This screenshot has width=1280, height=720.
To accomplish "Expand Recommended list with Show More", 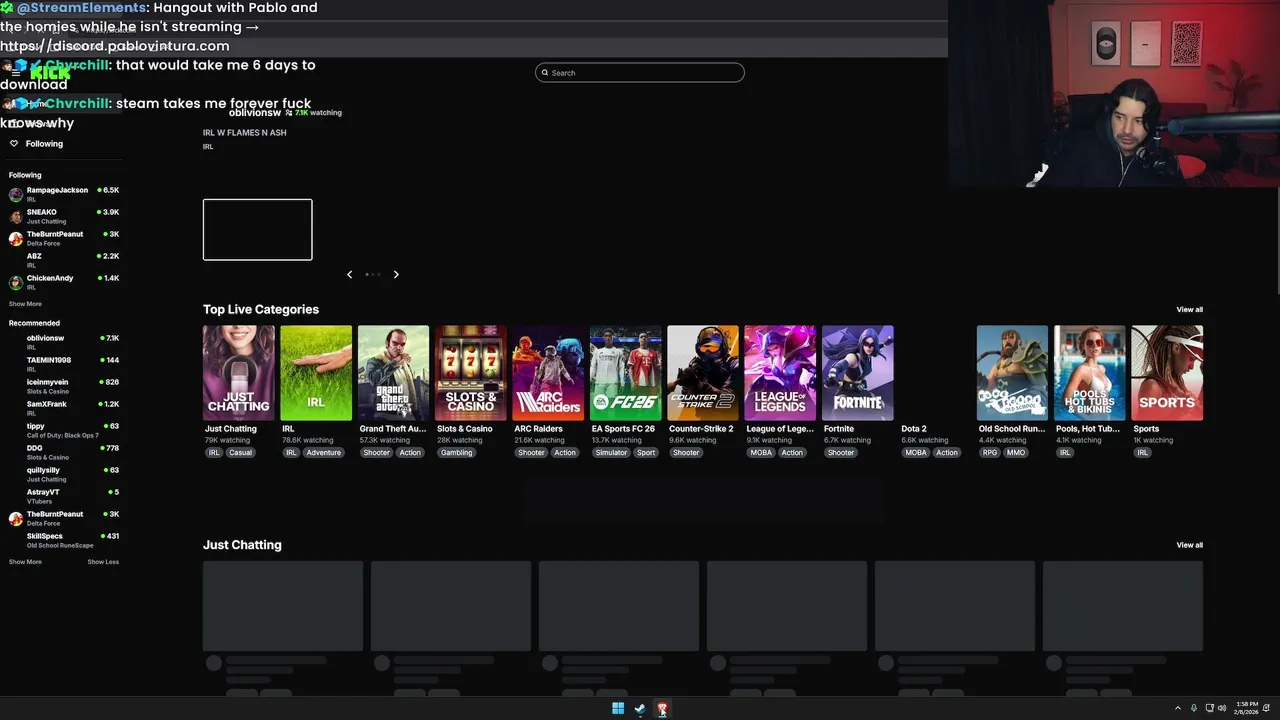I will tap(25, 562).
